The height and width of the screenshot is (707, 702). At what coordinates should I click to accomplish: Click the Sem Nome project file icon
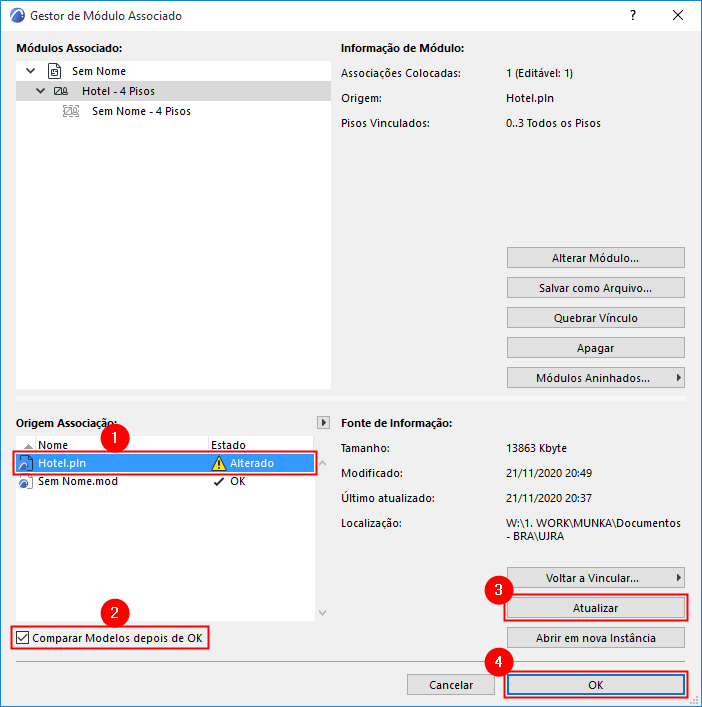(55, 71)
